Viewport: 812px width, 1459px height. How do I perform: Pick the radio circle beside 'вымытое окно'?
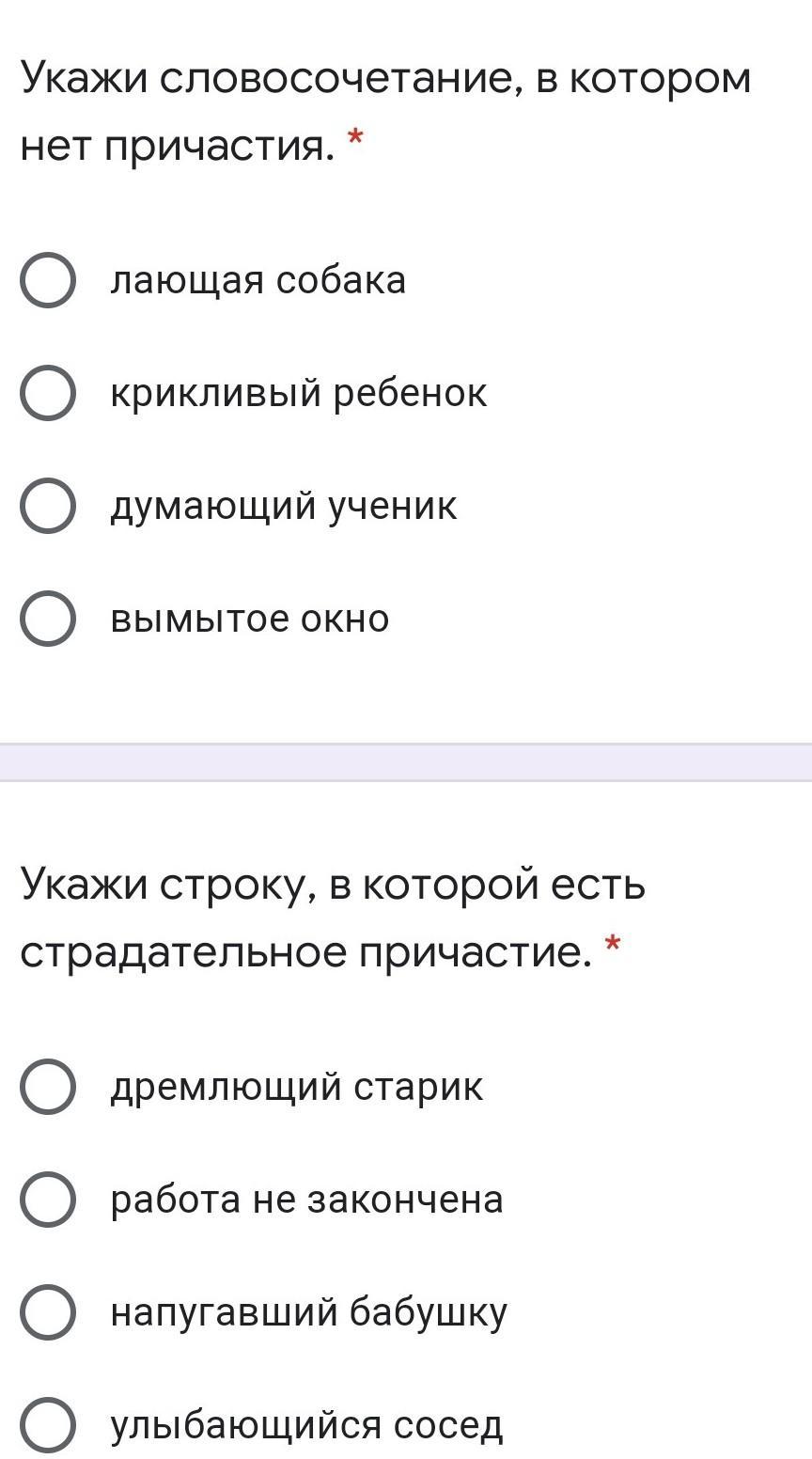(47, 620)
